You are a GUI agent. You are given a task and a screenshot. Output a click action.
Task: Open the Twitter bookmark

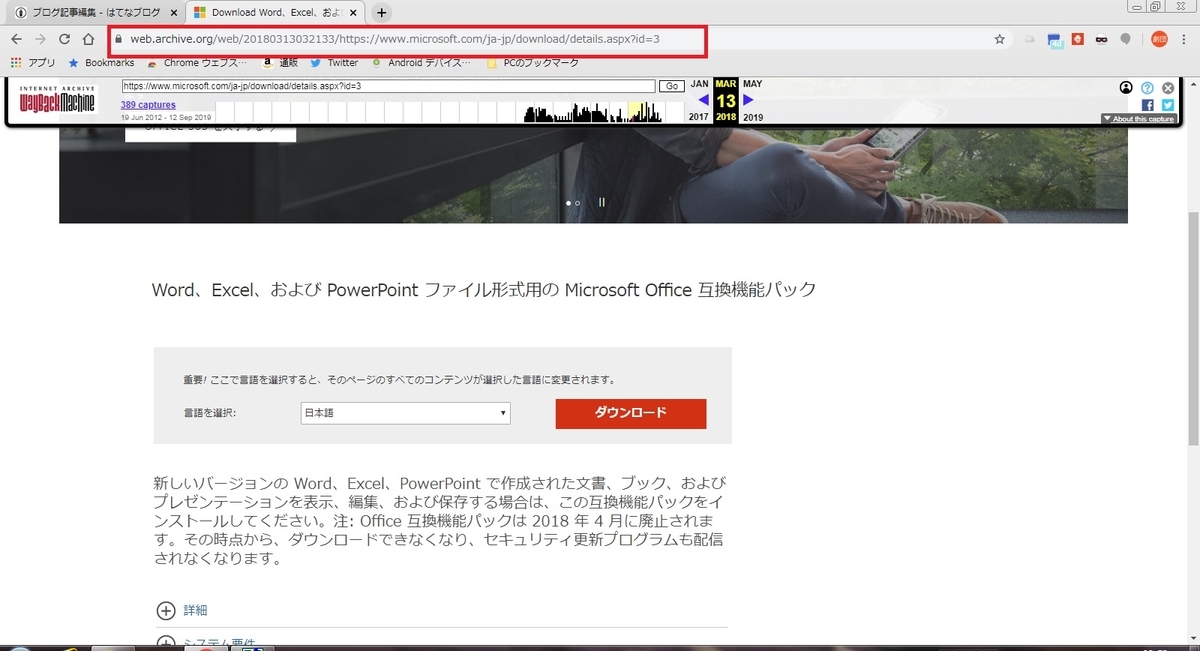pos(334,62)
